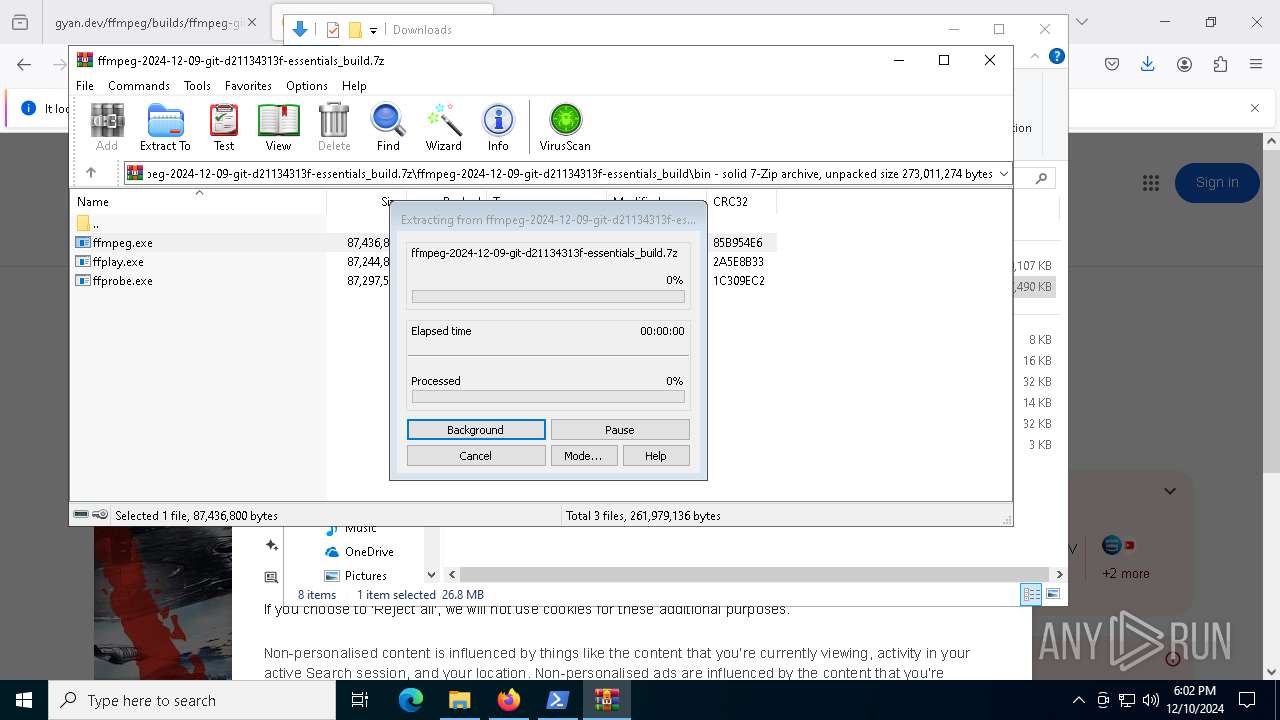Click the Mode... button
The image size is (1280, 720).
(583, 456)
